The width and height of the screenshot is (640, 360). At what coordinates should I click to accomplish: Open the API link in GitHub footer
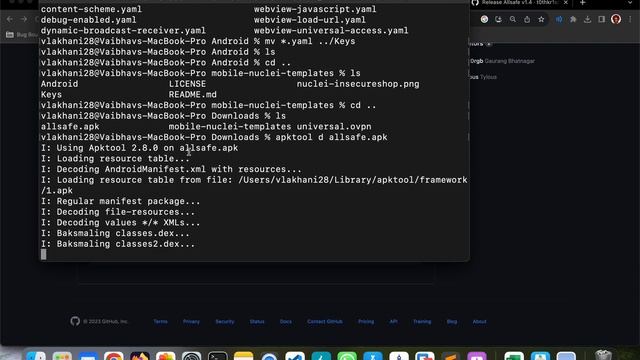(393, 322)
